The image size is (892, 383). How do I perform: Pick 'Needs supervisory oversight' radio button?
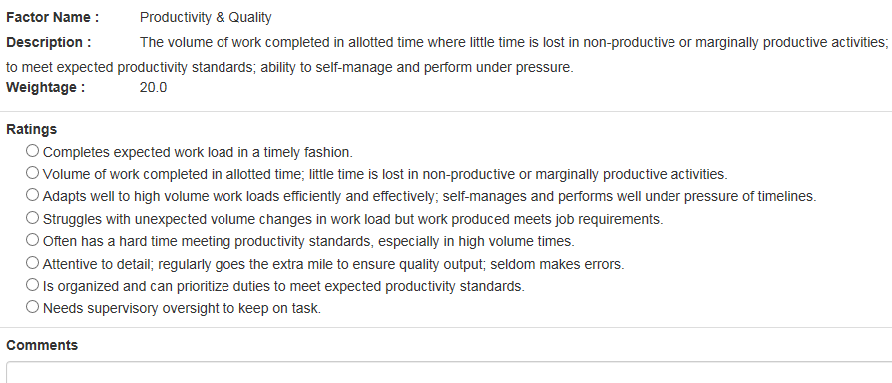(32, 307)
